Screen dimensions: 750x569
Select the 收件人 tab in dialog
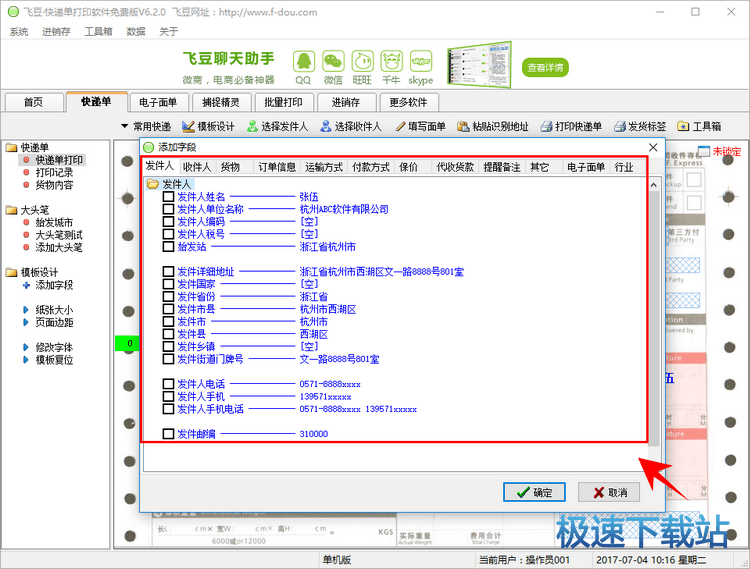point(197,167)
